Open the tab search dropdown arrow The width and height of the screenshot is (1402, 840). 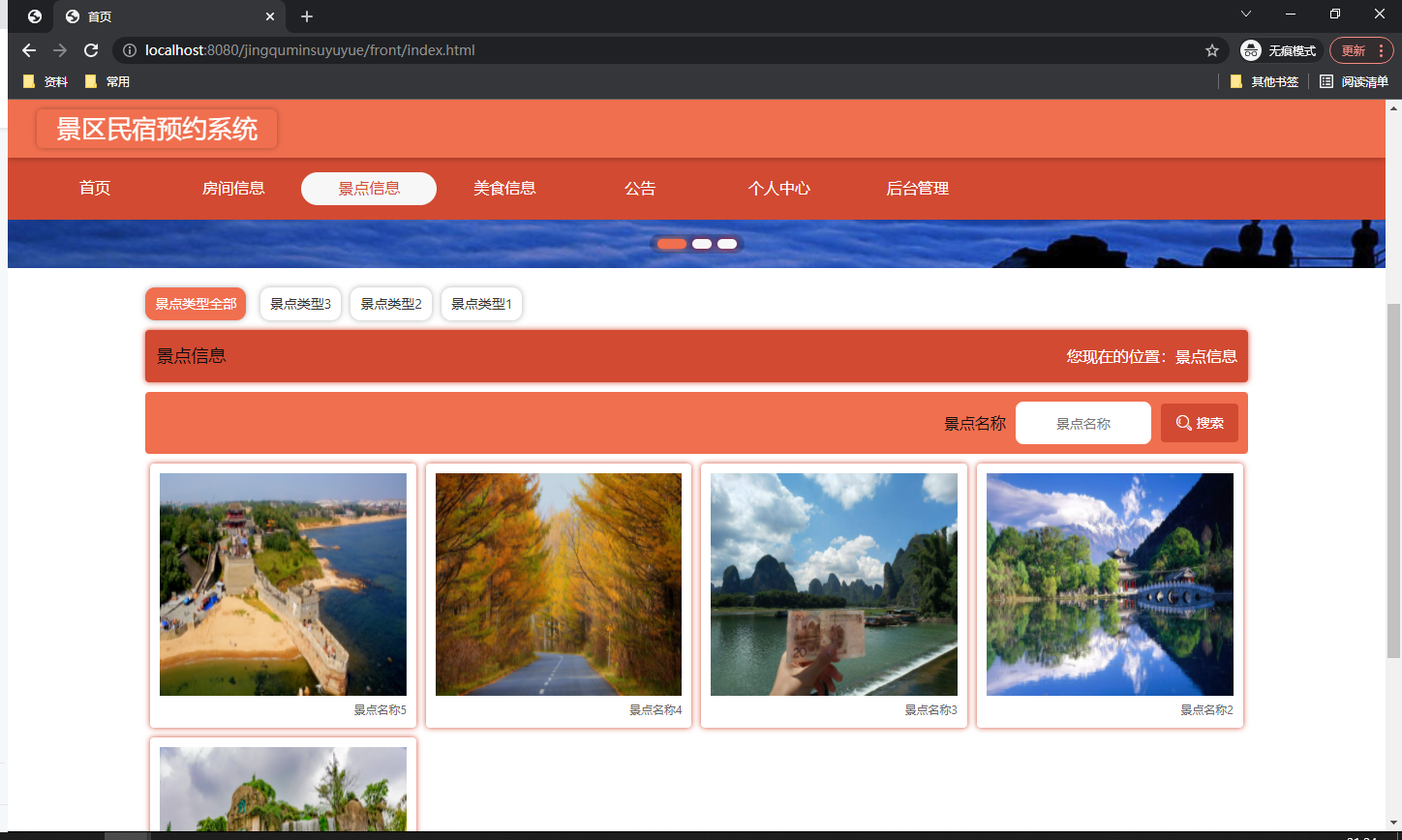pyautogui.click(x=1246, y=14)
